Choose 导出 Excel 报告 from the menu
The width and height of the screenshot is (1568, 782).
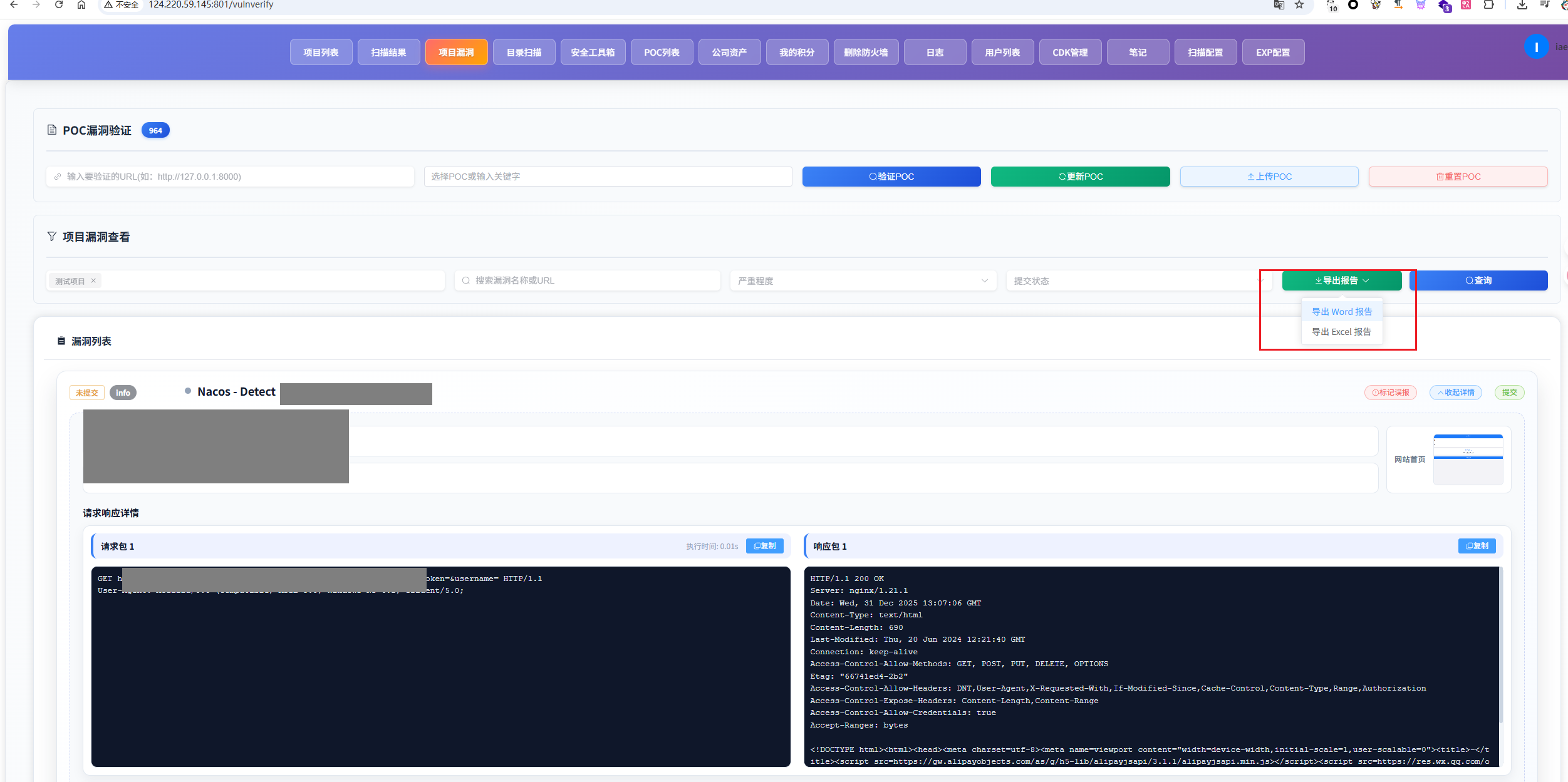pos(1342,332)
